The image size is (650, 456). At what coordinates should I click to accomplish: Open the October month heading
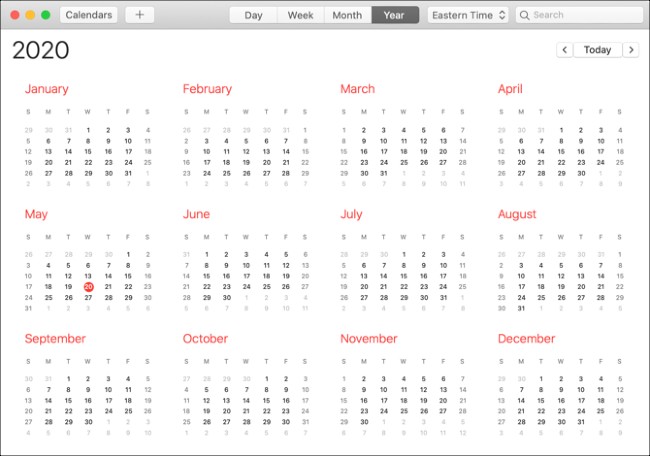click(x=205, y=339)
